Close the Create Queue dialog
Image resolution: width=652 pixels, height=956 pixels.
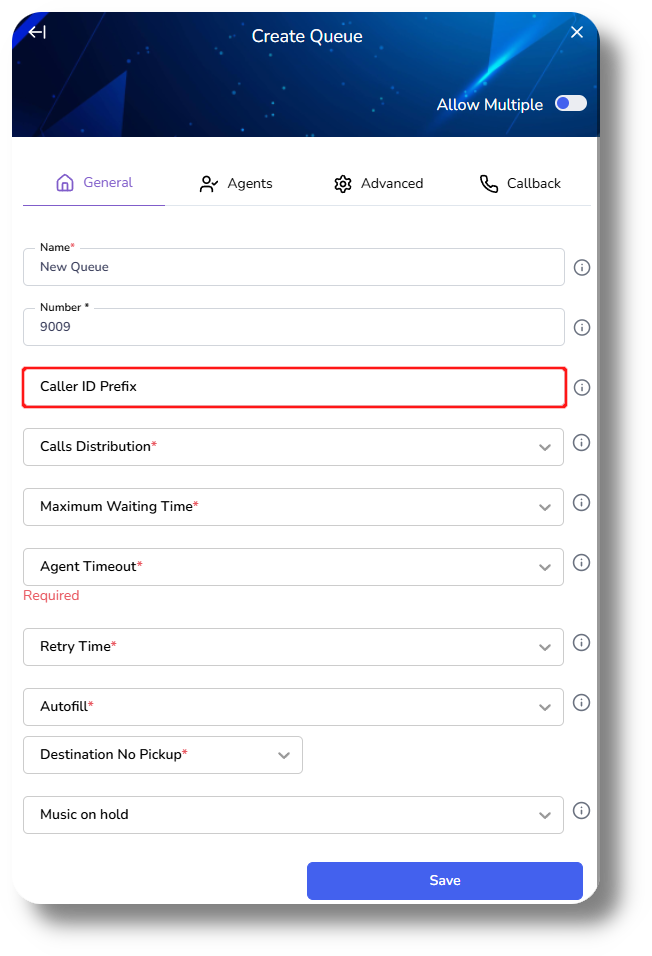click(577, 32)
